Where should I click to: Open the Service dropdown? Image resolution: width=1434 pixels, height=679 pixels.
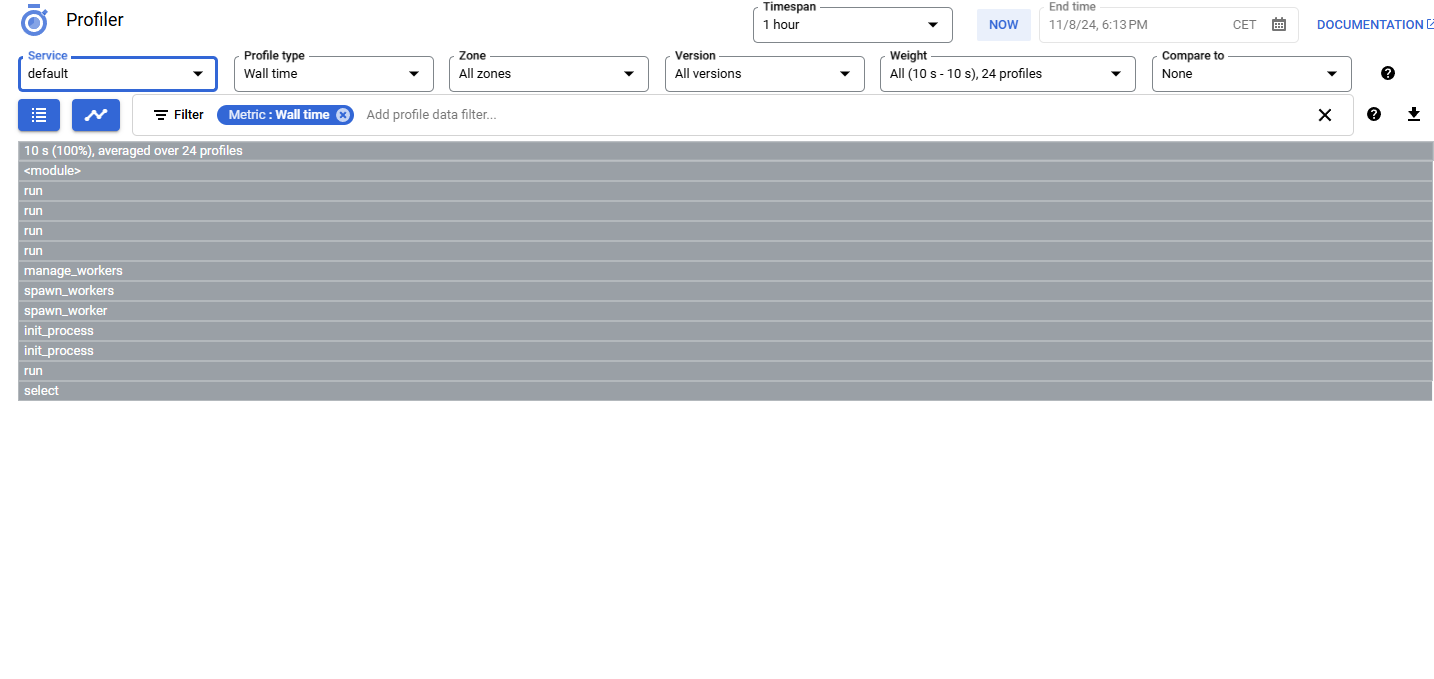tap(117, 74)
